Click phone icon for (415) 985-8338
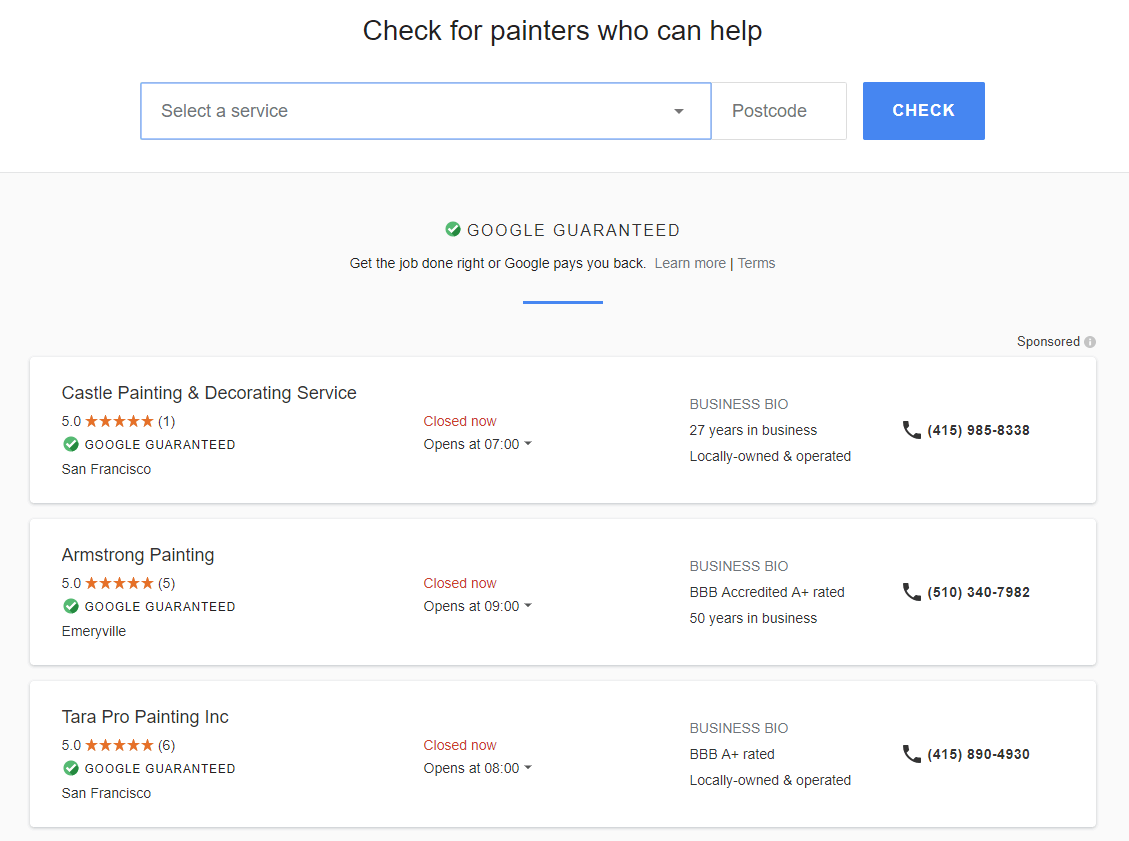The image size is (1129, 841). point(912,430)
